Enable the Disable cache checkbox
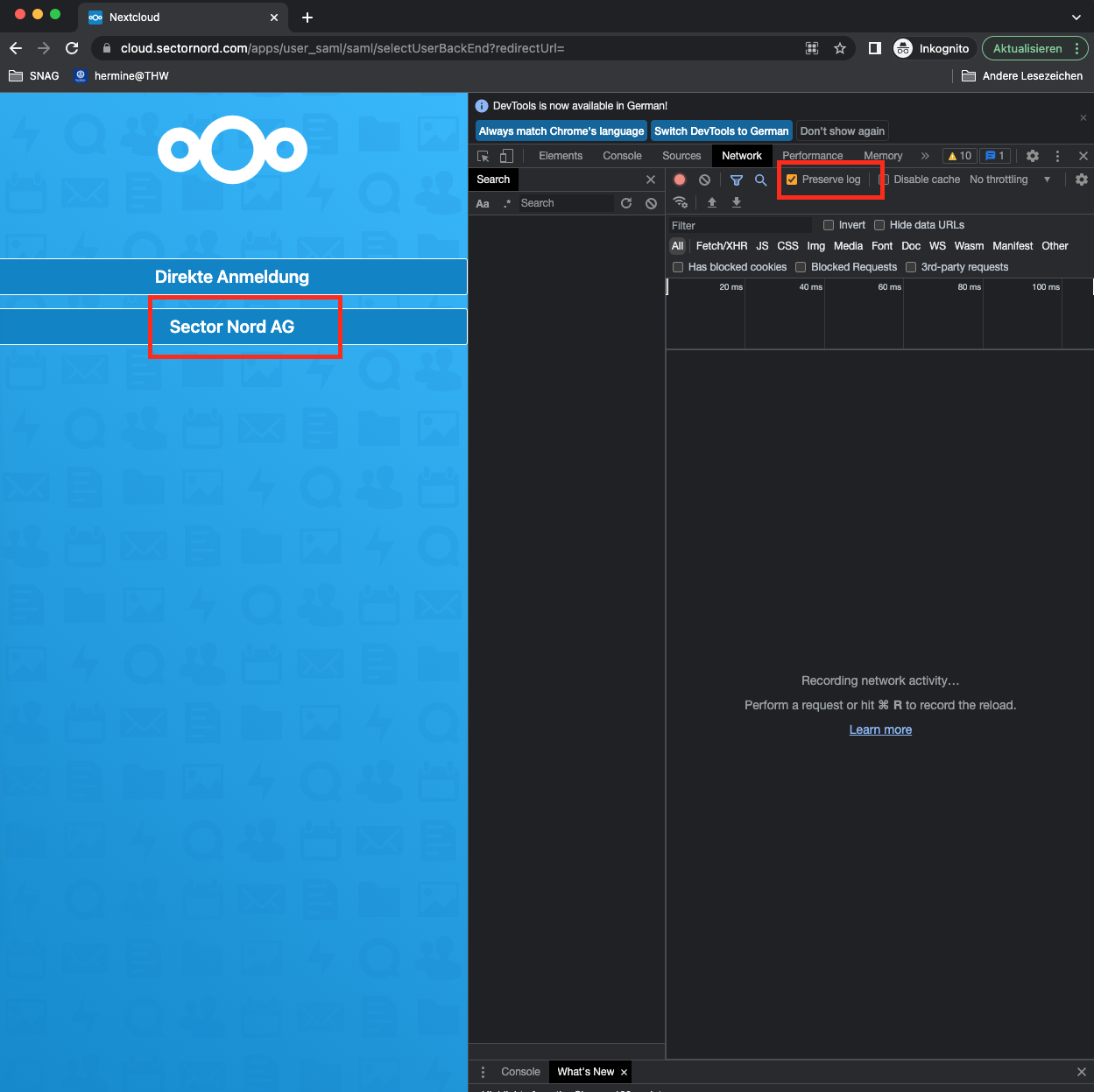The image size is (1094, 1092). tap(884, 180)
